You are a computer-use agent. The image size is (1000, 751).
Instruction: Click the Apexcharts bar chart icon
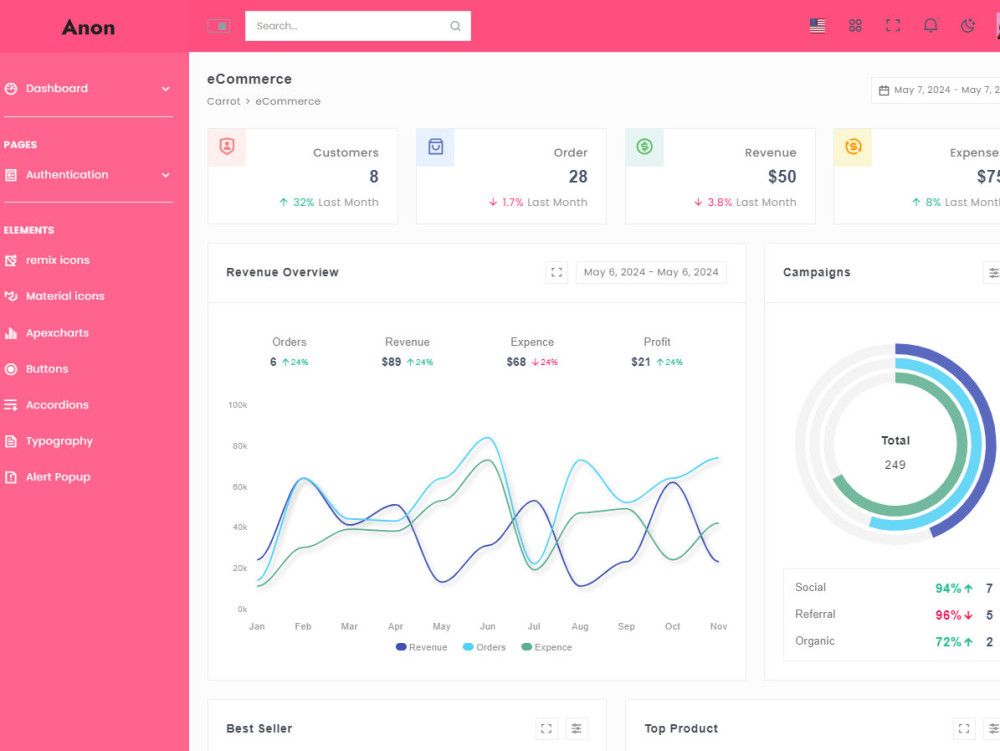tap(11, 333)
